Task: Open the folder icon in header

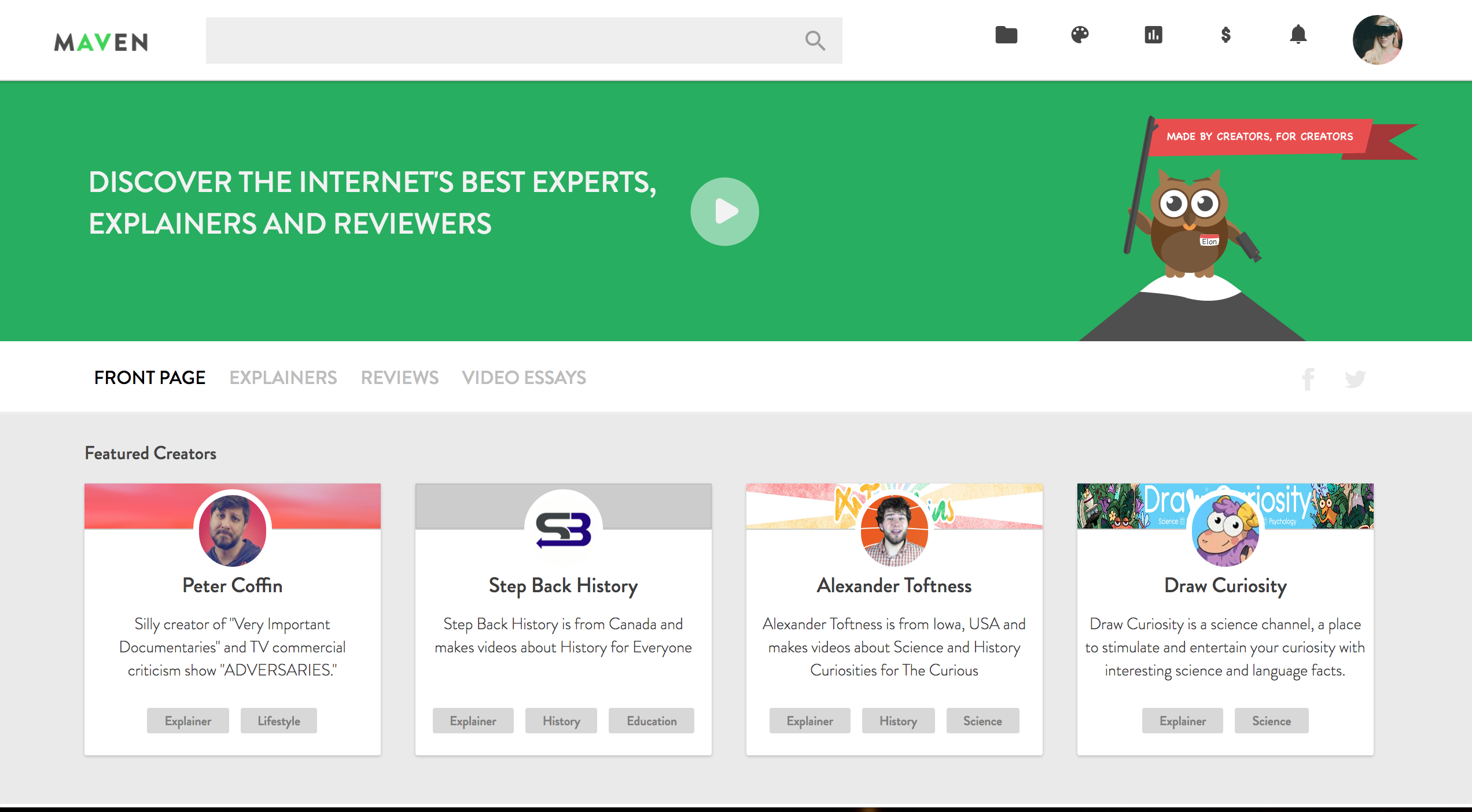Action: point(1006,35)
